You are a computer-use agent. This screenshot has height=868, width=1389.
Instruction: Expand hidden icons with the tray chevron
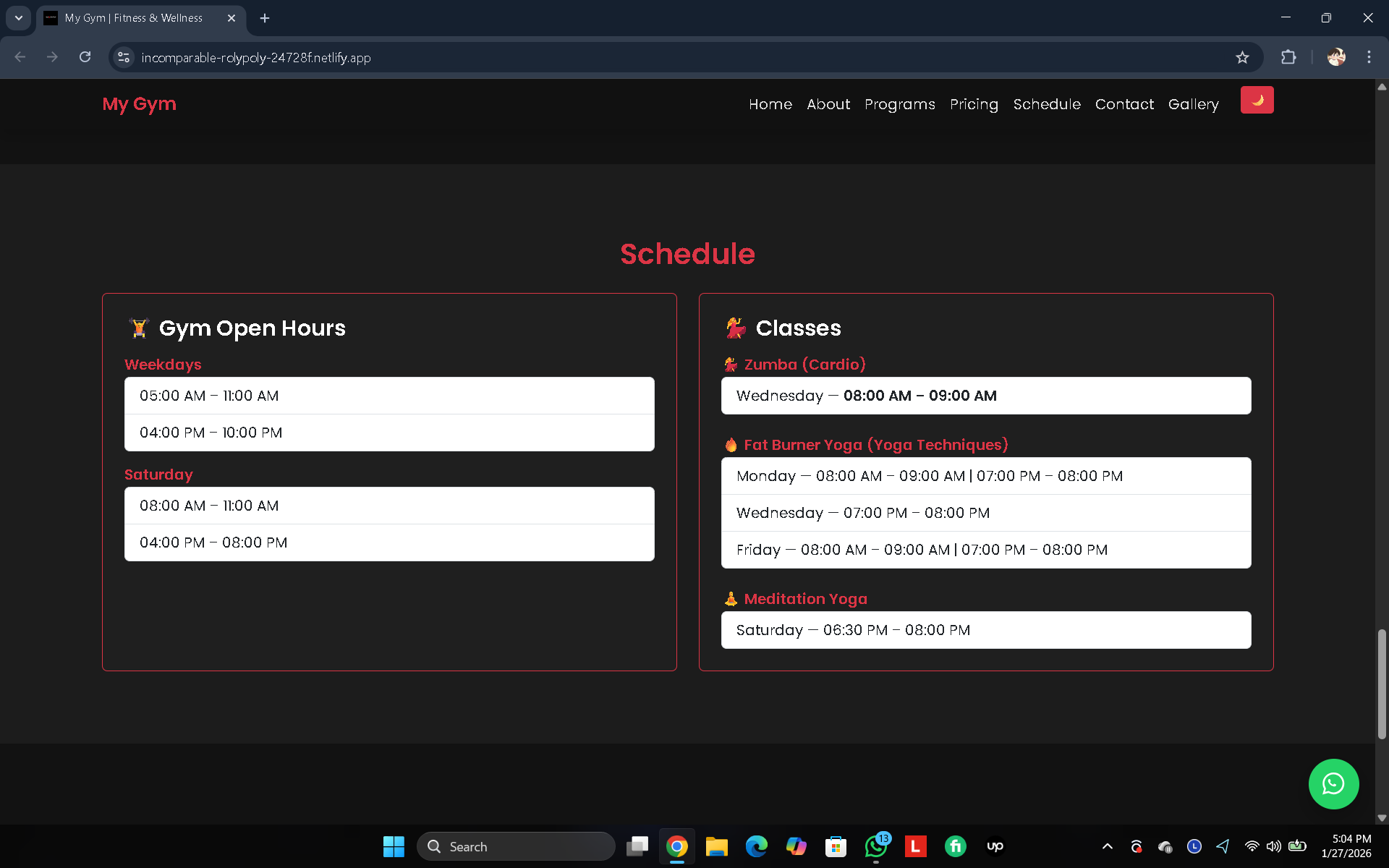point(1107,846)
